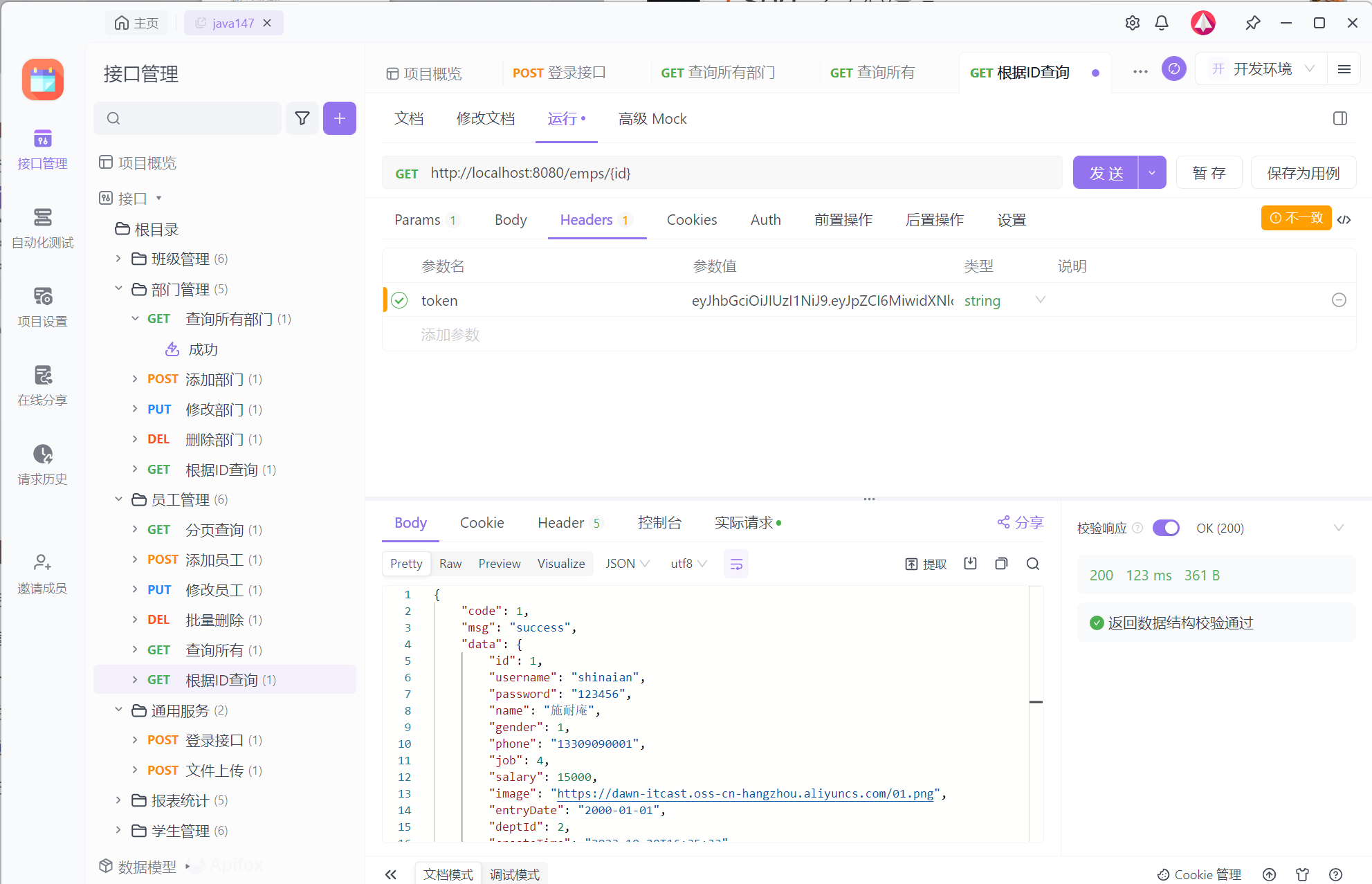
Task: Click the 提取 extract button
Action: 926,564
